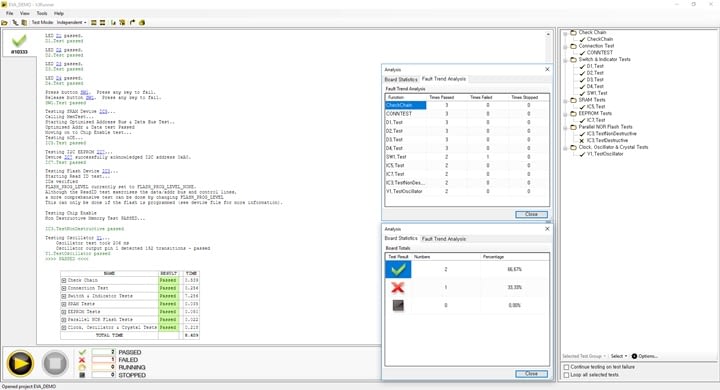Select D2.Test in the test tree
The image size is (720, 390).
(x=595, y=73)
